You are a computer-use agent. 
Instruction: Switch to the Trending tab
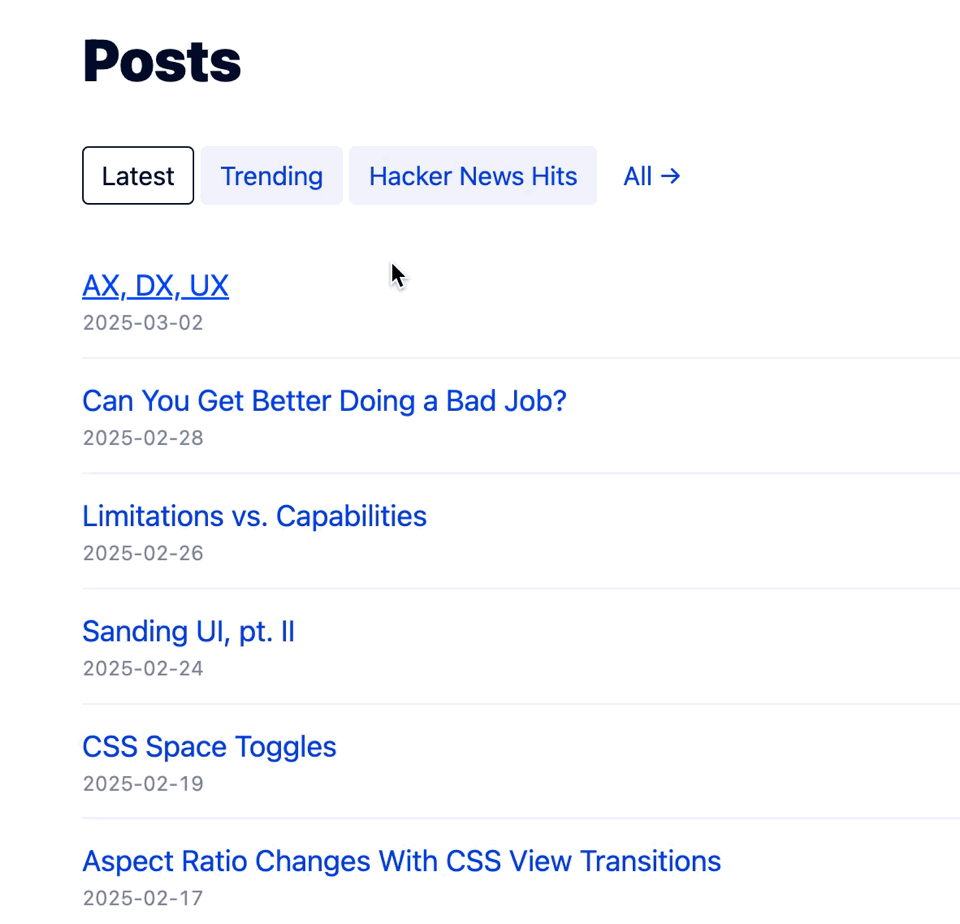point(271,176)
